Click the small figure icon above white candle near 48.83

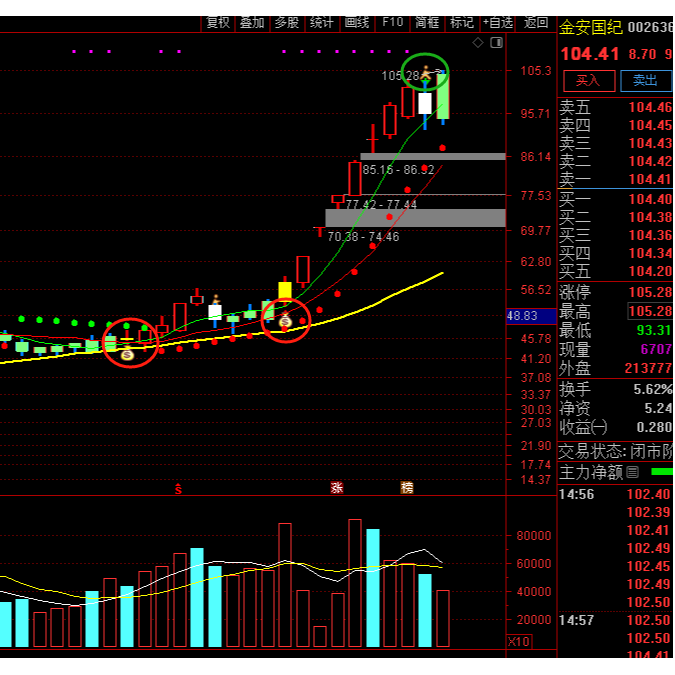coord(216,300)
